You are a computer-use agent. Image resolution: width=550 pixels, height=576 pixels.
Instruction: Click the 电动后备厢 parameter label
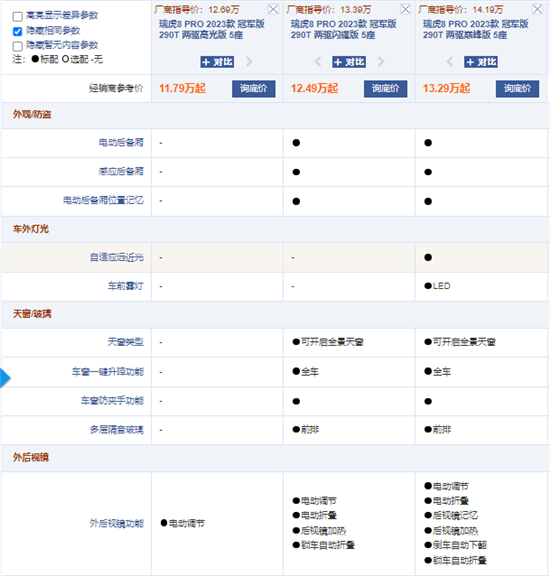point(121,143)
